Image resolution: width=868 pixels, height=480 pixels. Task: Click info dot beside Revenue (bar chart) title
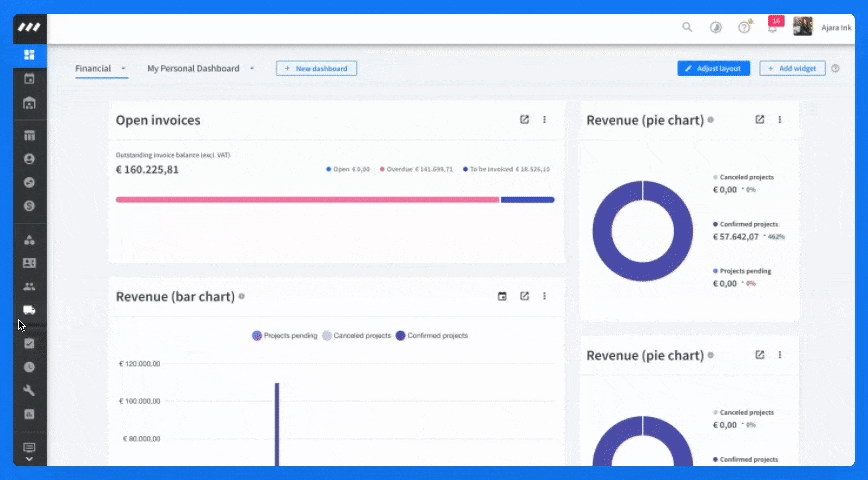pyautogui.click(x=241, y=296)
